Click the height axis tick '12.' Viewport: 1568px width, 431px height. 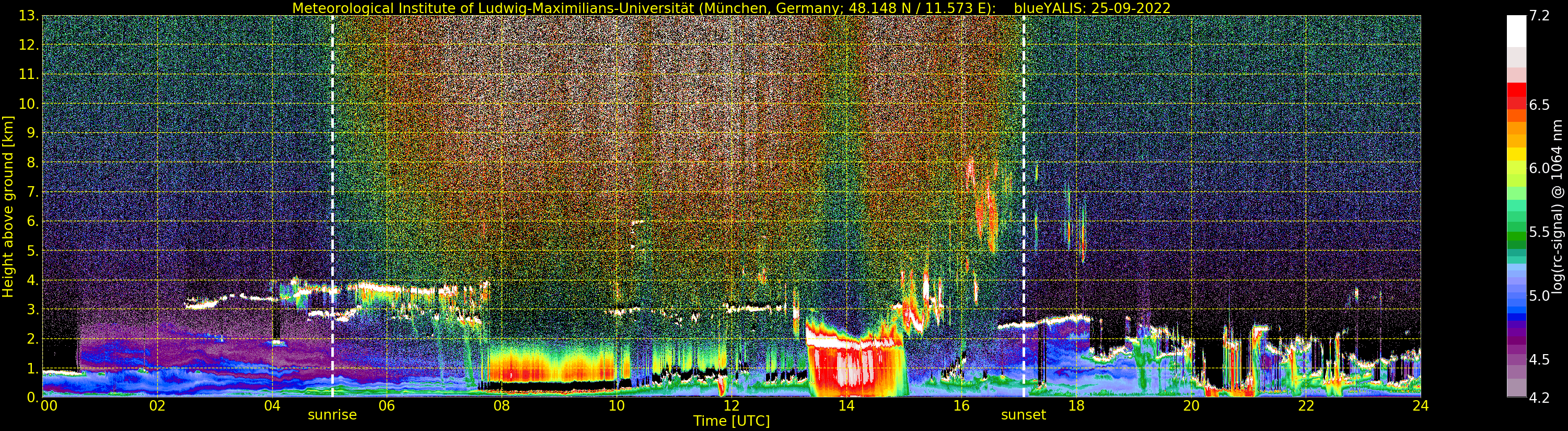tap(29, 45)
